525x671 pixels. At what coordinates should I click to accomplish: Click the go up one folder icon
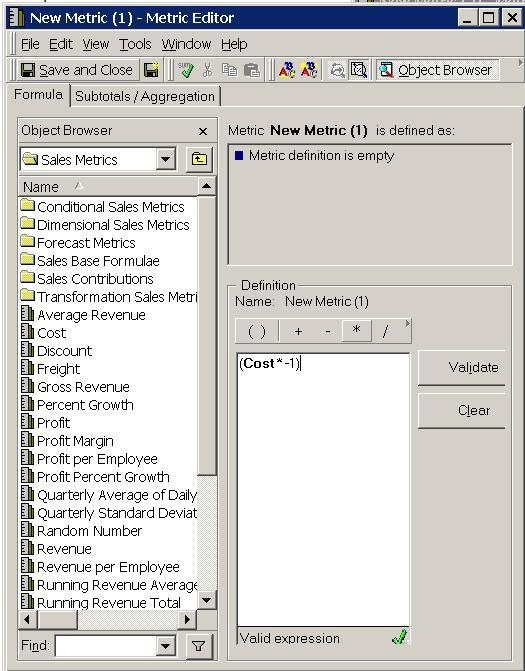coord(199,160)
